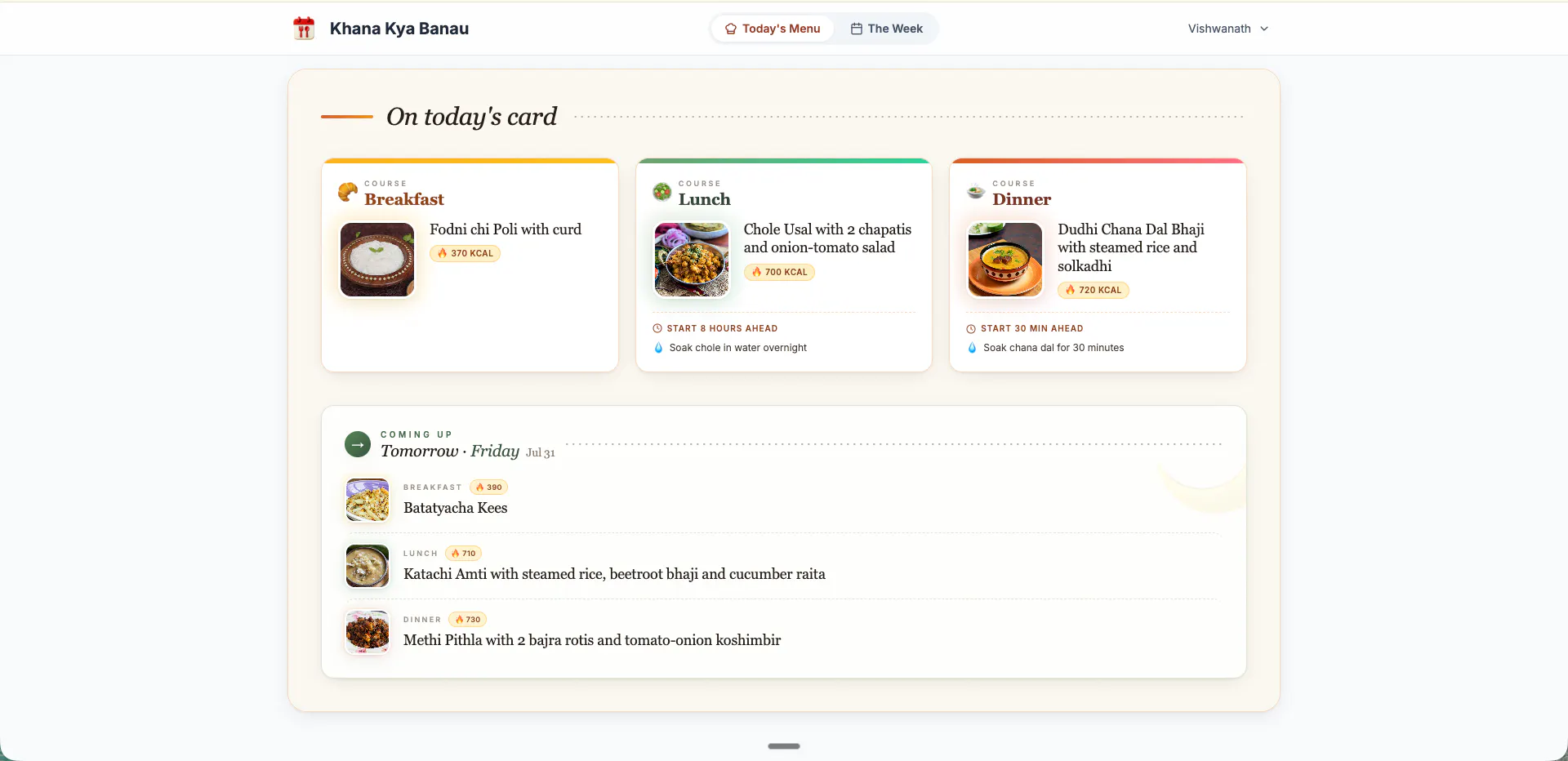Viewport: 1568px width, 761px height.
Task: Click the salad bowl icon beside Lunch
Action: click(662, 192)
